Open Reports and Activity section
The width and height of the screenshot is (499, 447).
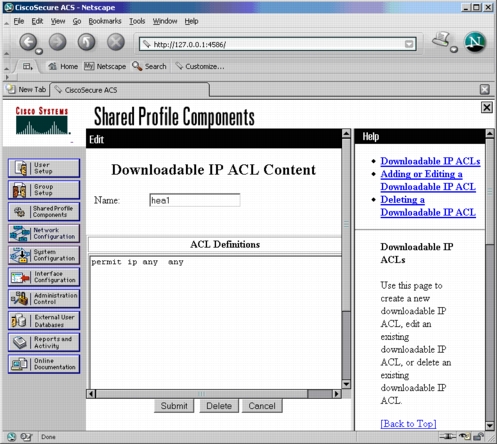(x=44, y=343)
